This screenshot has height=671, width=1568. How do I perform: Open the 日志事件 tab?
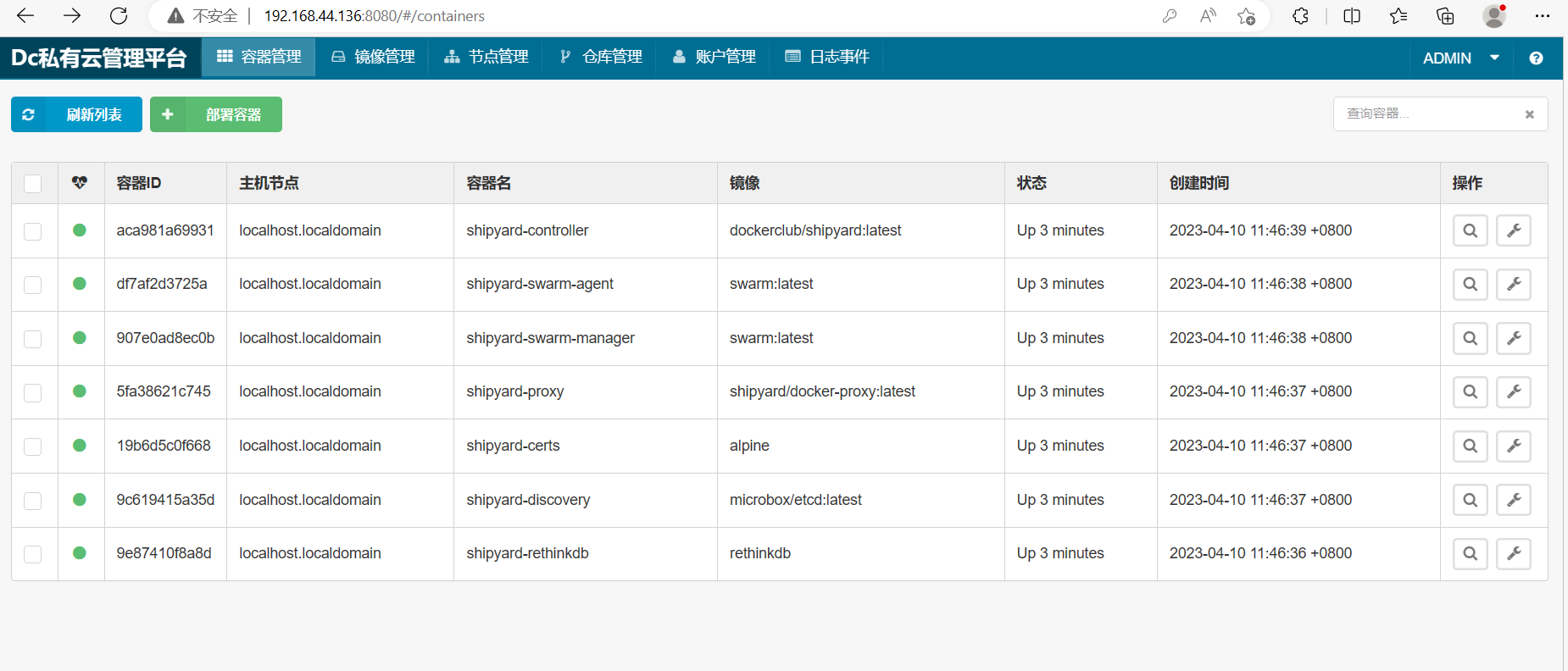pos(827,57)
